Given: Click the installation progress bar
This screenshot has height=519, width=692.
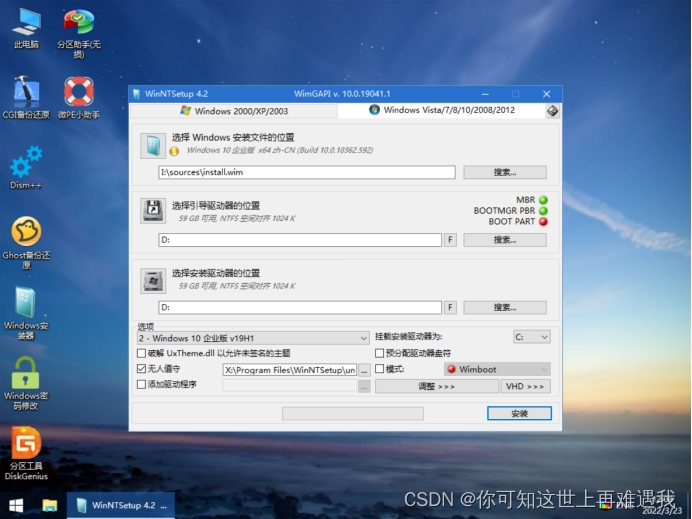Looking at the screenshot, I should [353, 413].
